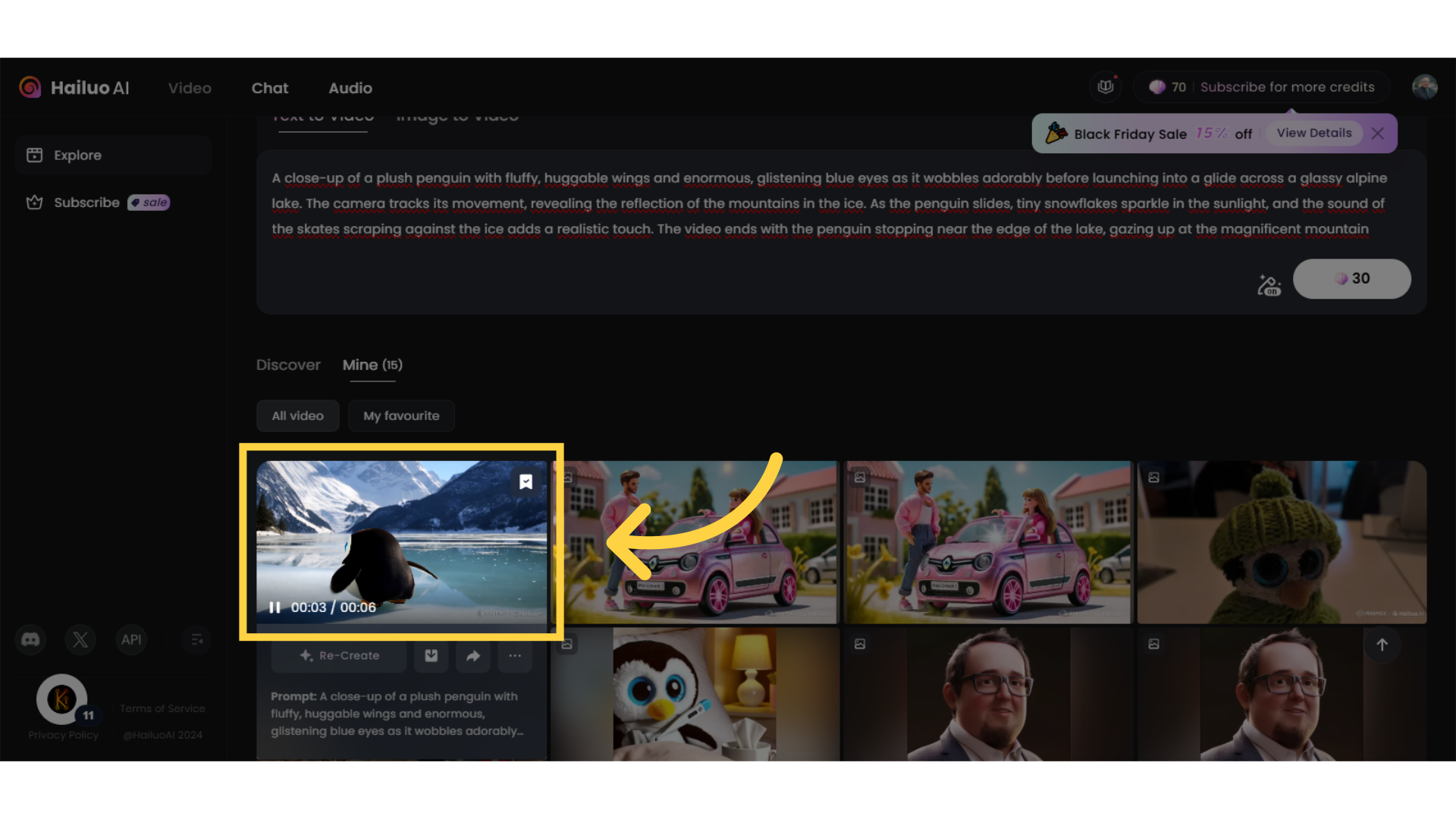
Task: Click the Privacy Policy link
Action: (x=64, y=736)
